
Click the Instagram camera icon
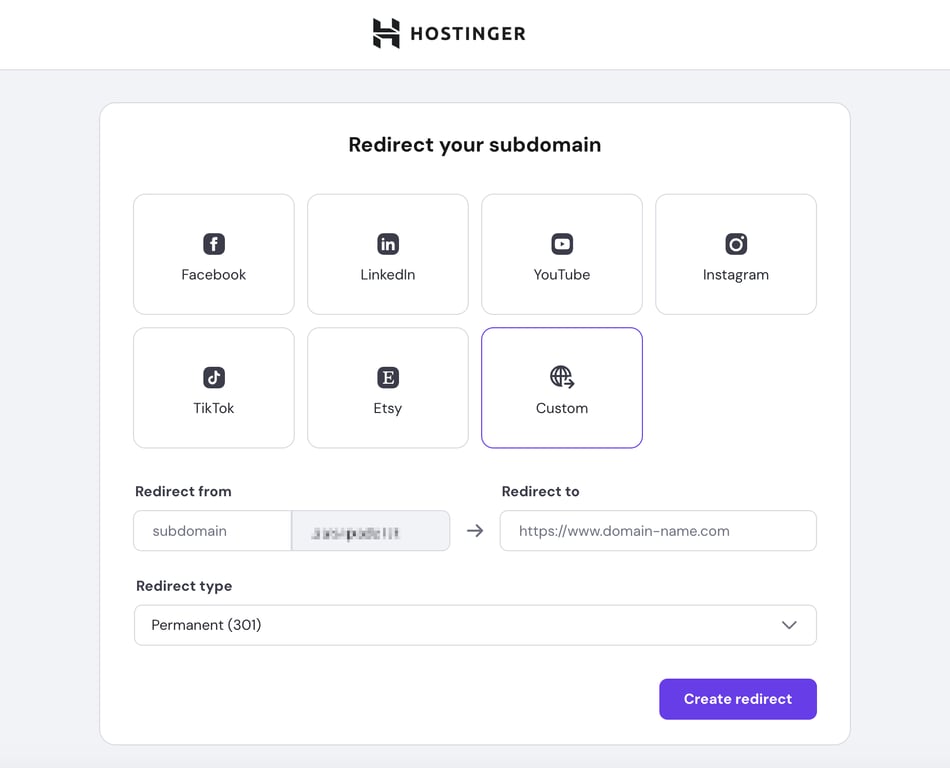pyautogui.click(x=735, y=243)
